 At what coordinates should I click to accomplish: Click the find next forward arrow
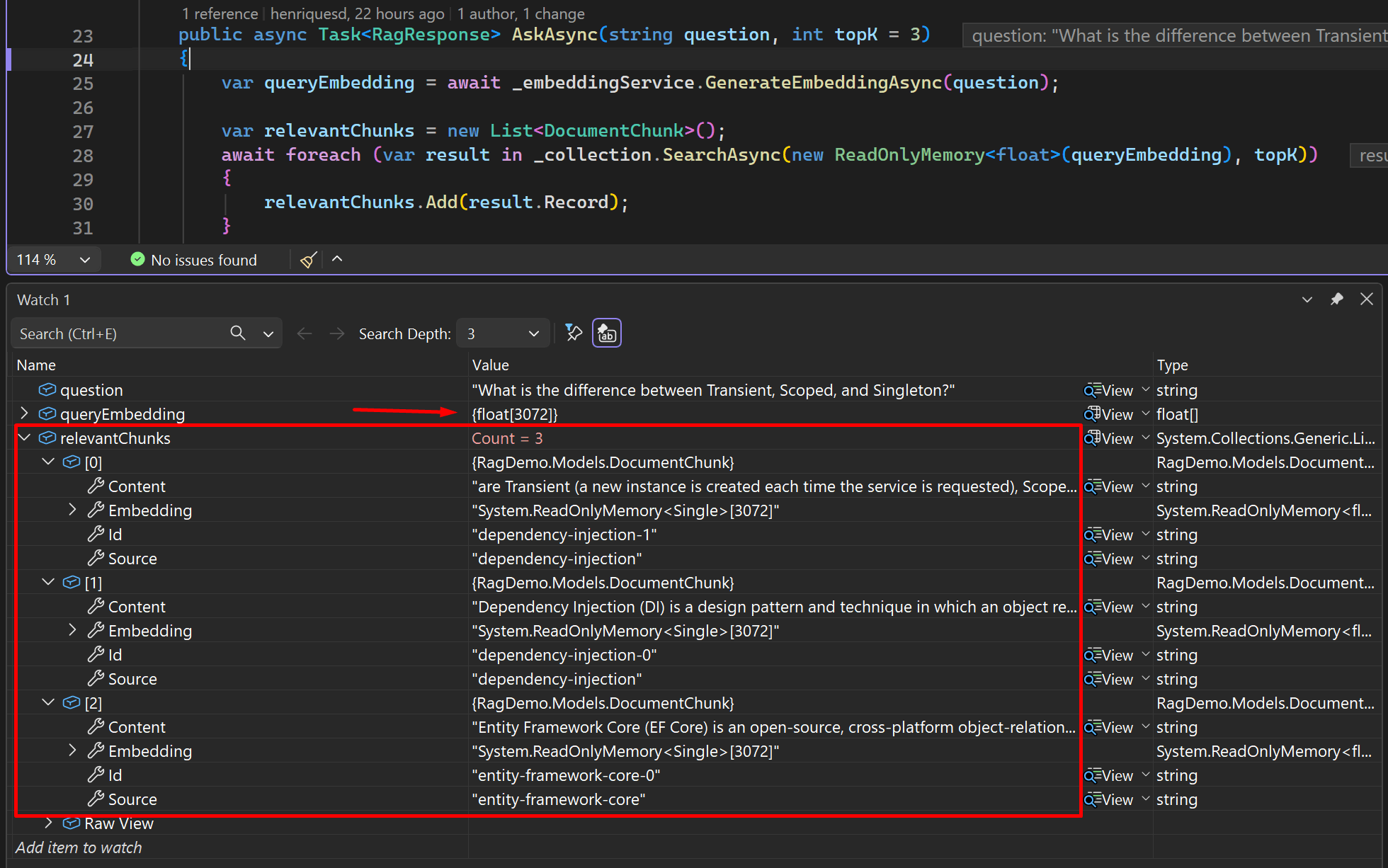[337, 333]
